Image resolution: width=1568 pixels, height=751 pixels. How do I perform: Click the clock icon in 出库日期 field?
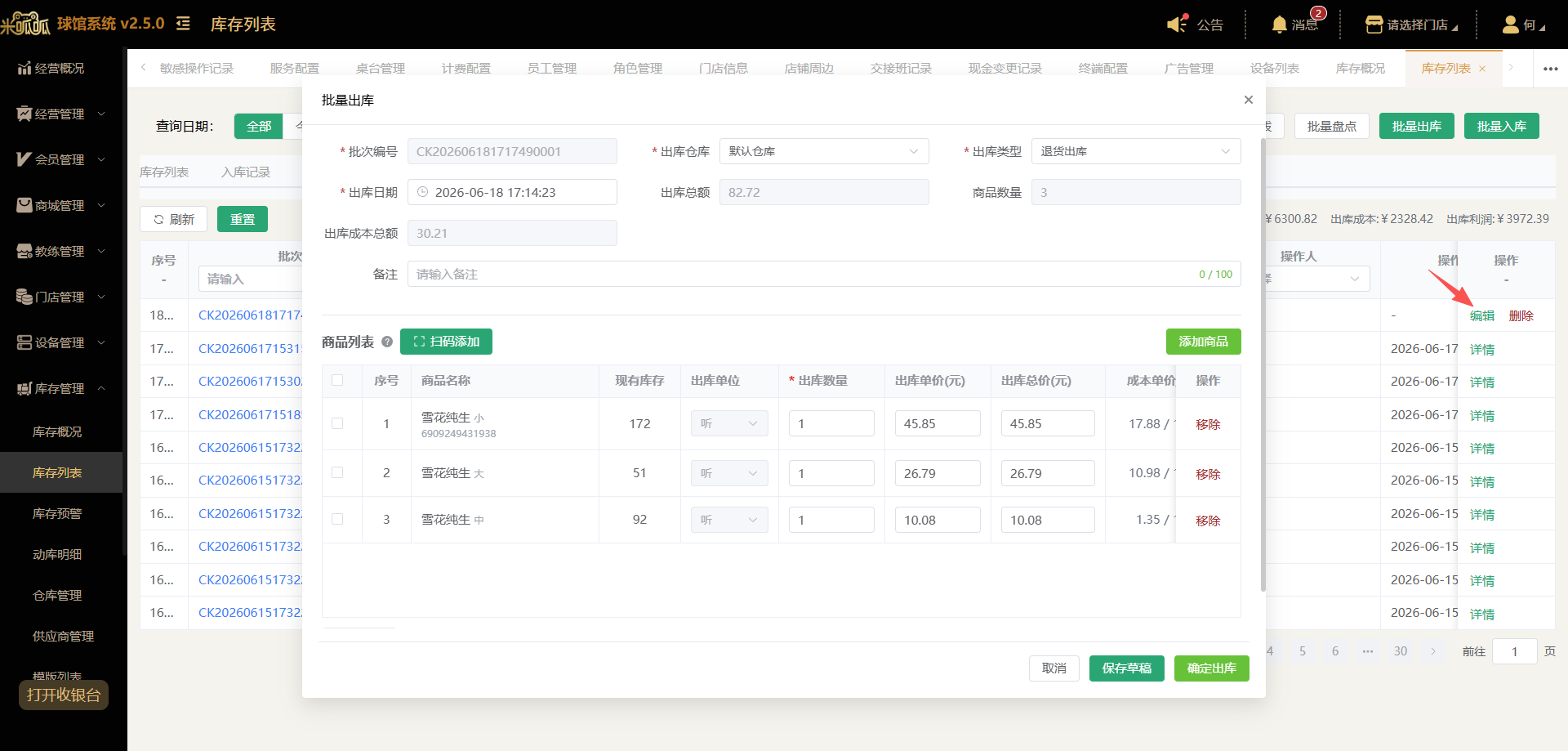(422, 192)
